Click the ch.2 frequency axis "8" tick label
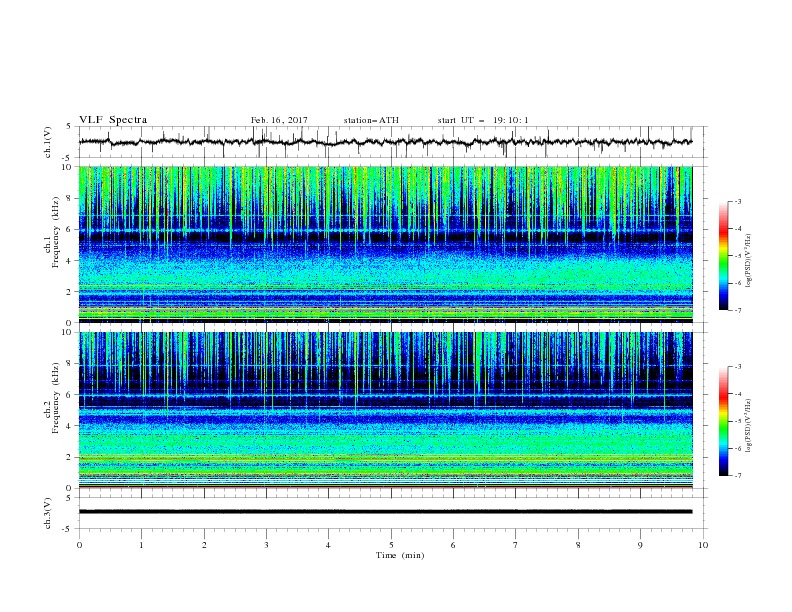Image resolution: width=792 pixels, height=612 pixels. pyautogui.click(x=70, y=364)
